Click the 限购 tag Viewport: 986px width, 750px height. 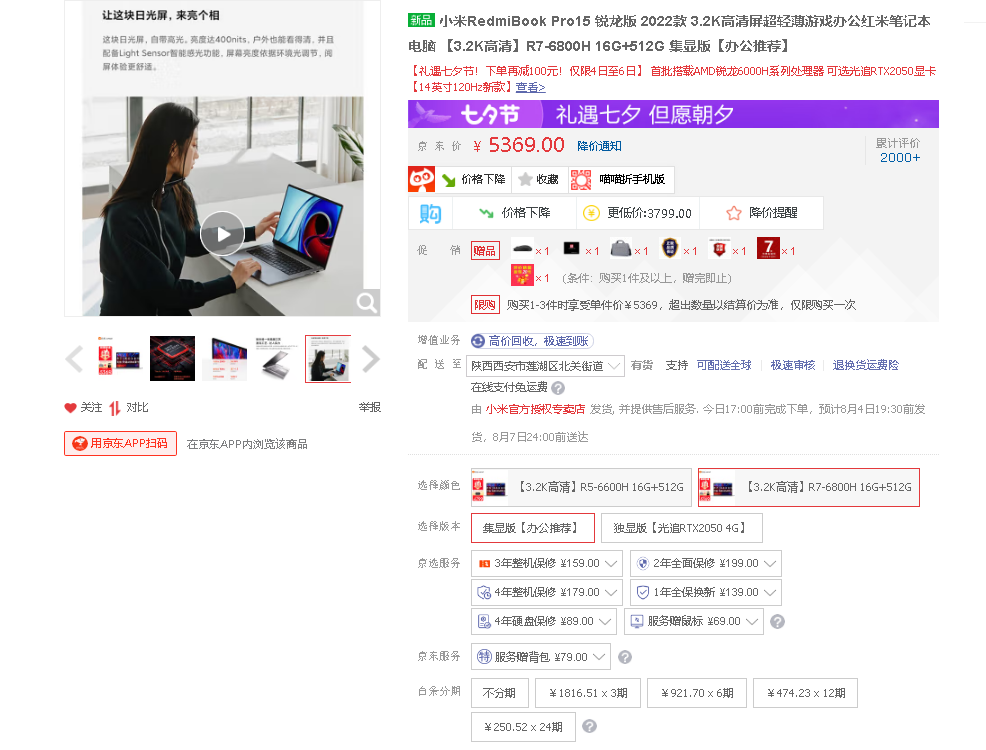[x=485, y=305]
